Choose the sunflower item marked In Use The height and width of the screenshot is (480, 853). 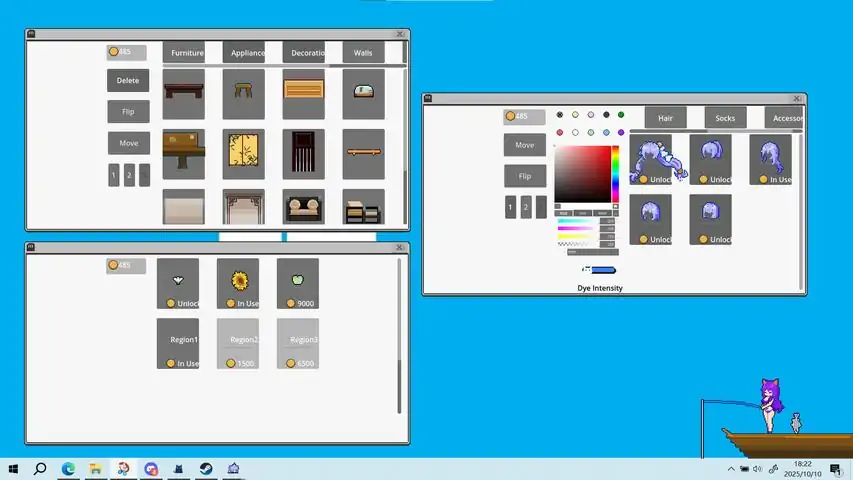238,282
